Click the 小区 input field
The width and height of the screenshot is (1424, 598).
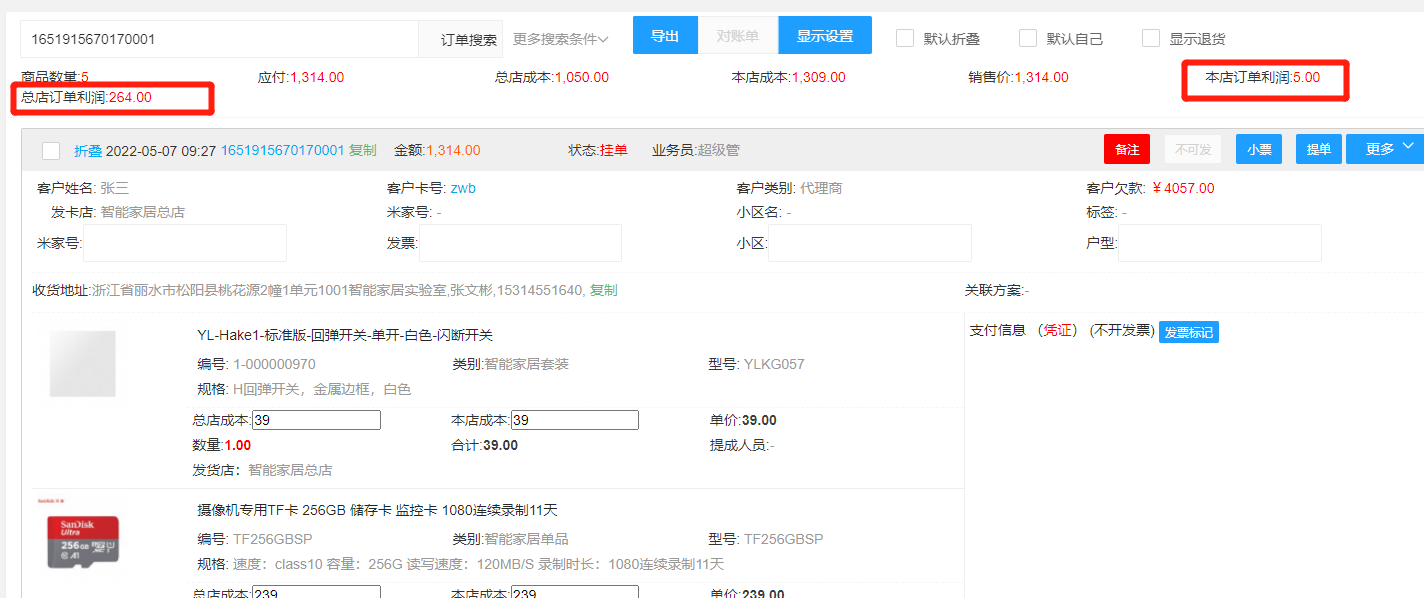click(x=870, y=243)
